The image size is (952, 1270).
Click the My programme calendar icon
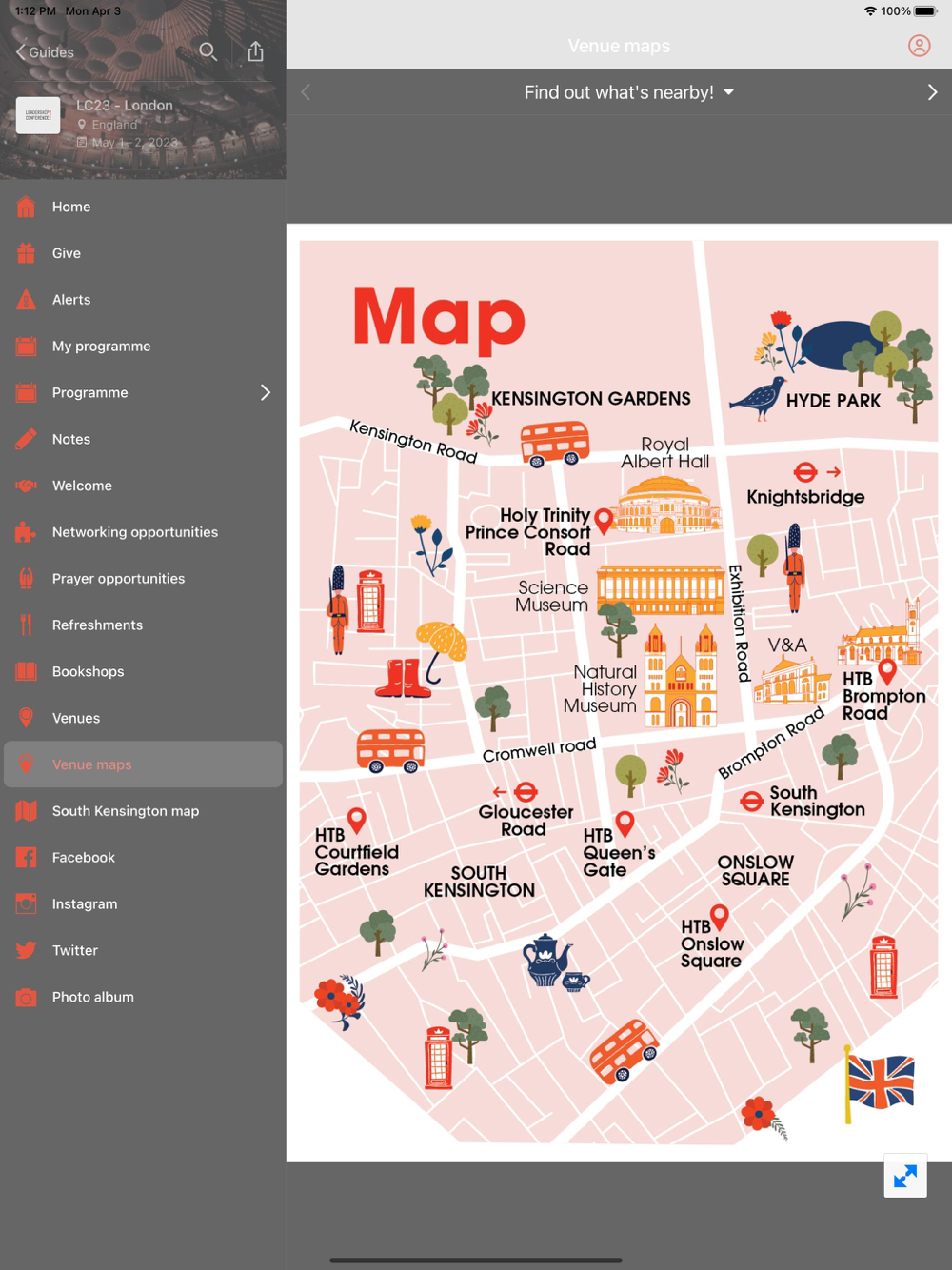click(26, 347)
